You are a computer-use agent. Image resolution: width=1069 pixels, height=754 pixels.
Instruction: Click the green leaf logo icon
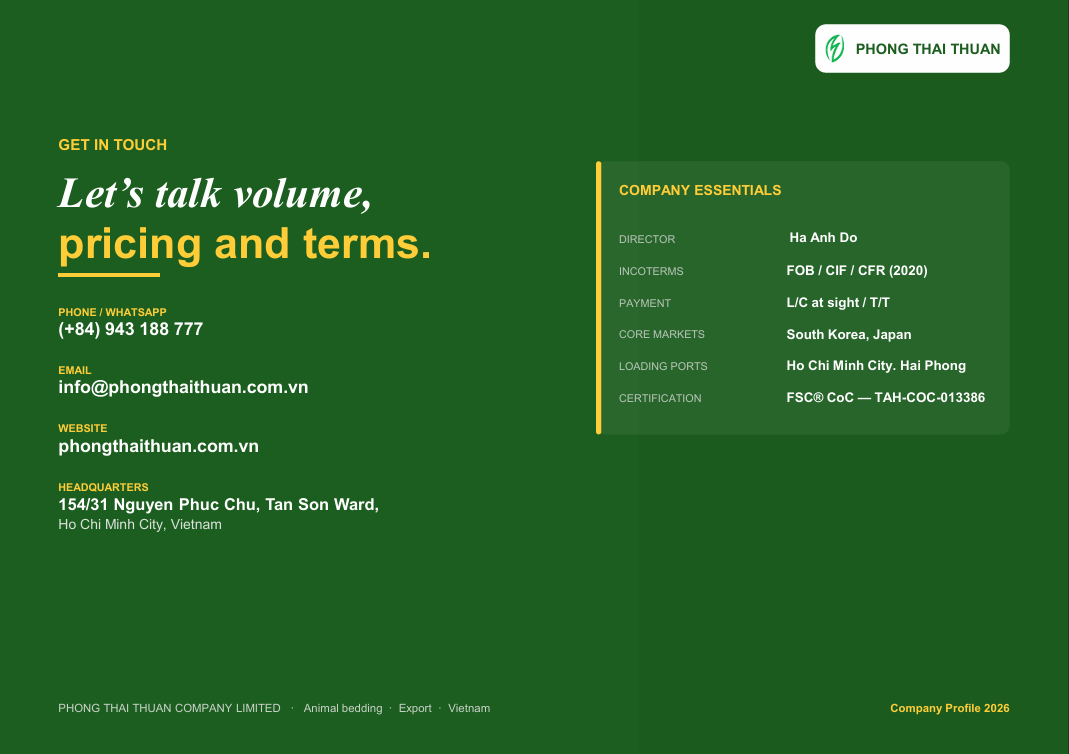point(835,48)
